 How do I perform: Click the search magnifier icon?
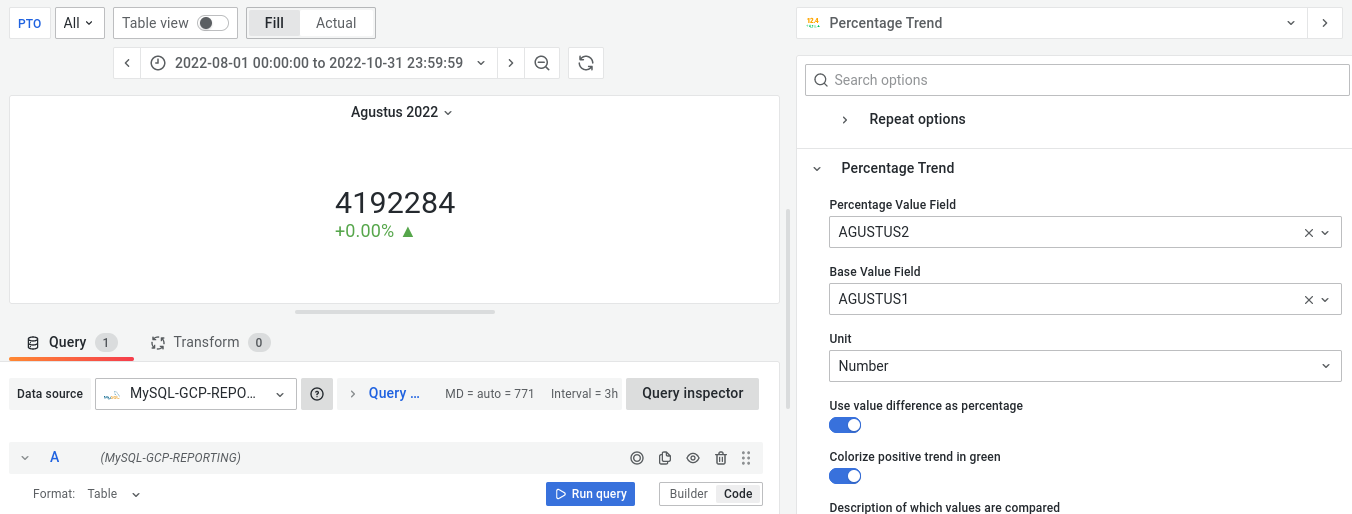point(821,80)
